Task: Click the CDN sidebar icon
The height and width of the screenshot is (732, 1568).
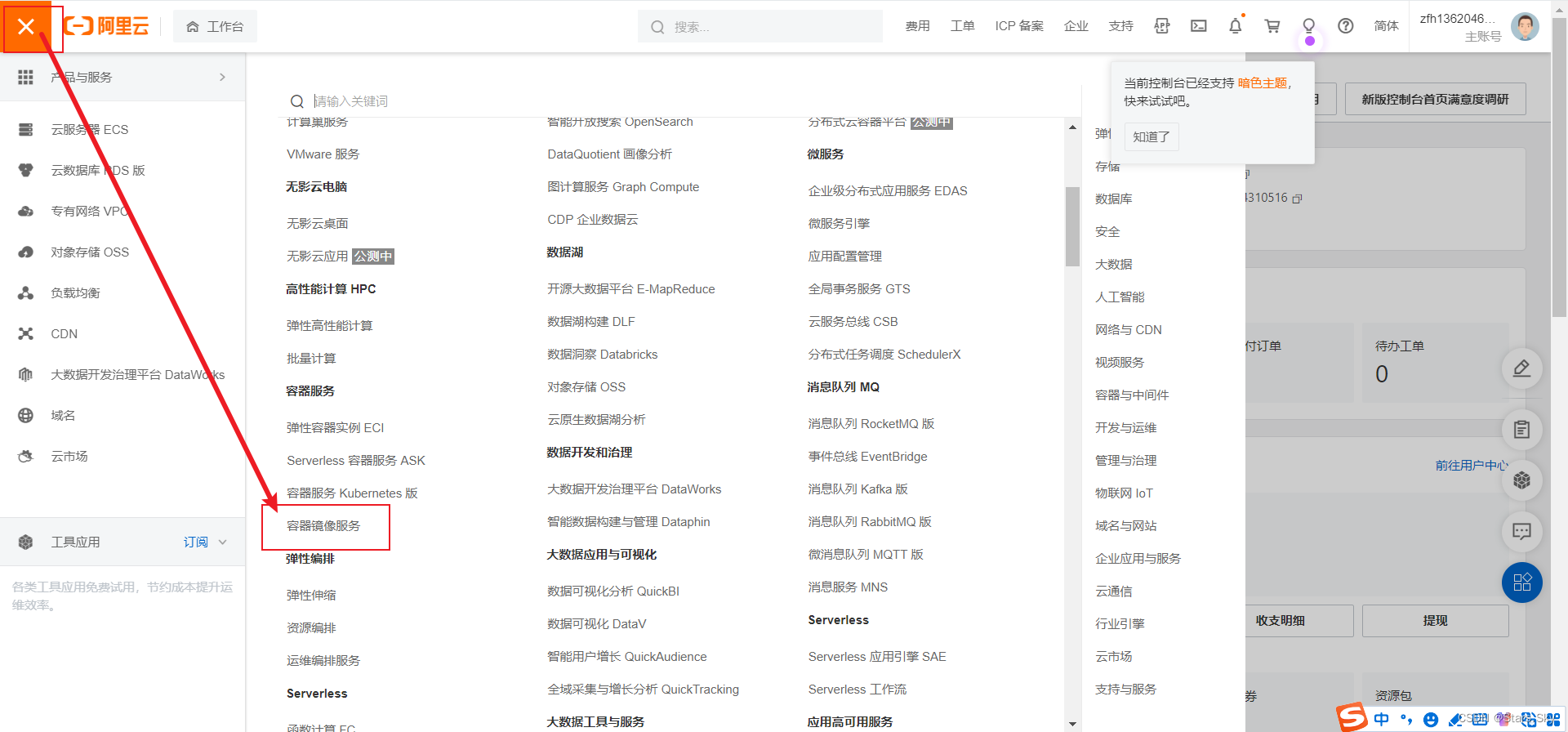Action: 26,333
